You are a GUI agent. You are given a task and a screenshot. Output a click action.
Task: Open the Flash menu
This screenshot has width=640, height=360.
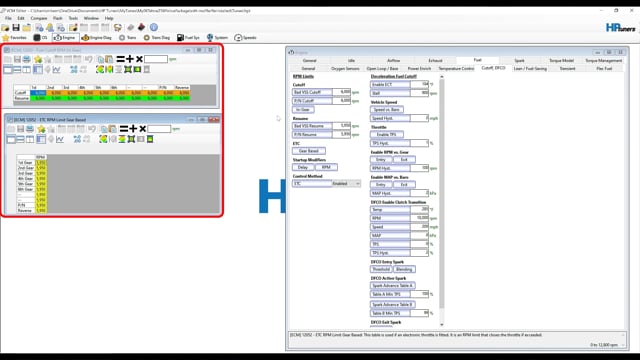(x=58, y=18)
